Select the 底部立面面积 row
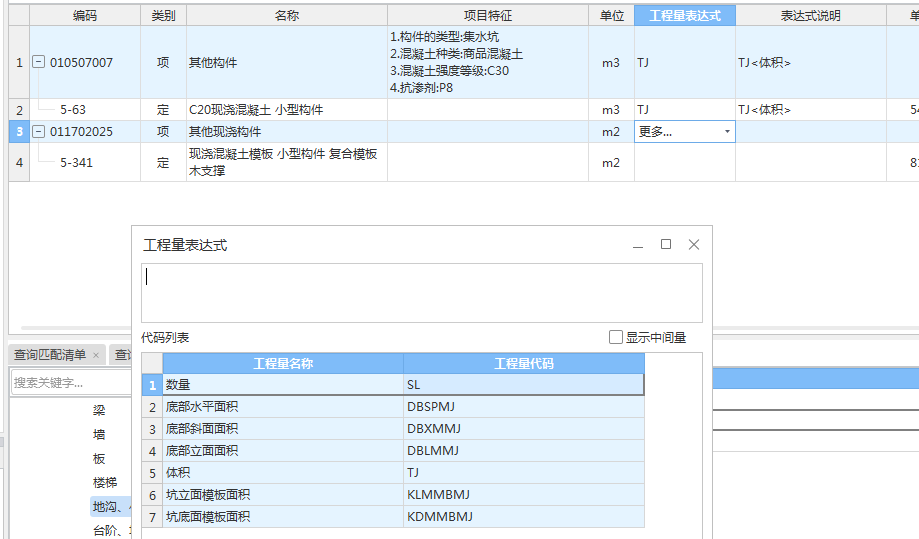 tap(393, 451)
